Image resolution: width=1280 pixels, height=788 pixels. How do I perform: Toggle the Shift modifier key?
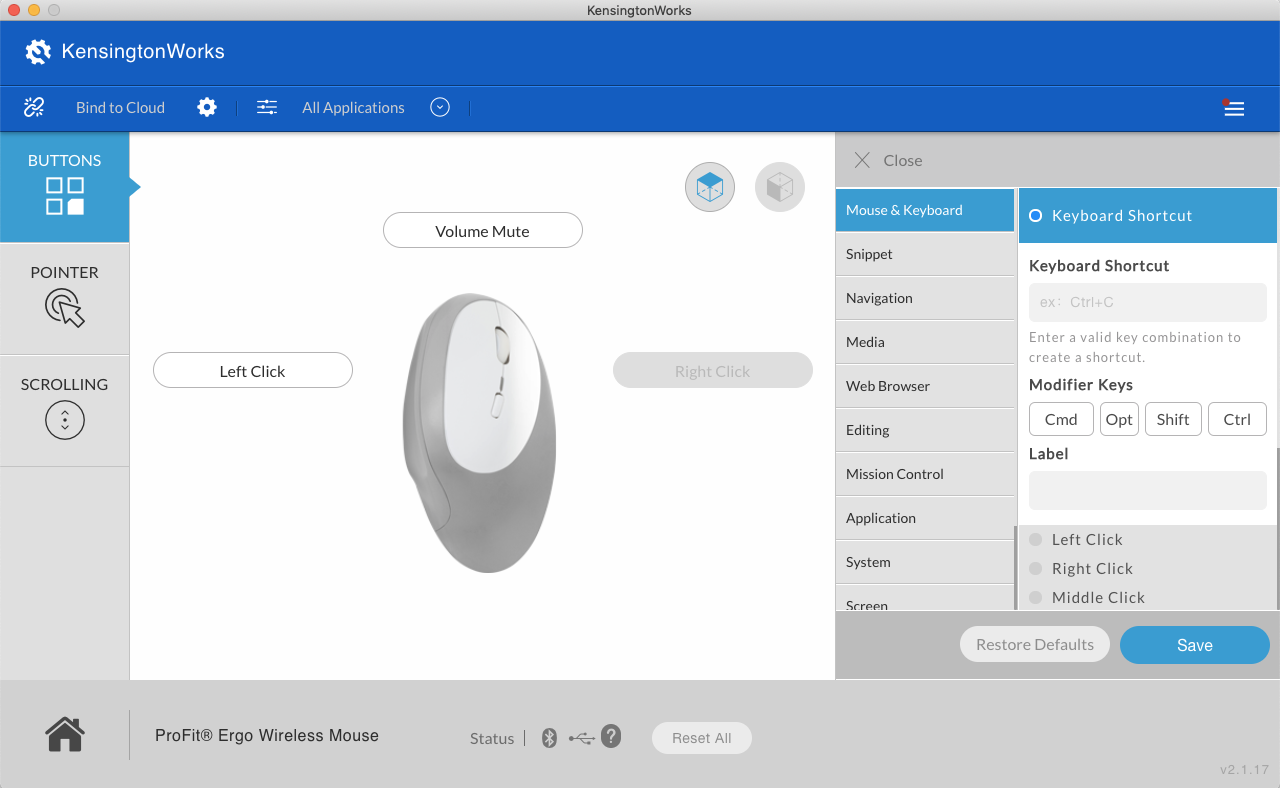click(1173, 419)
